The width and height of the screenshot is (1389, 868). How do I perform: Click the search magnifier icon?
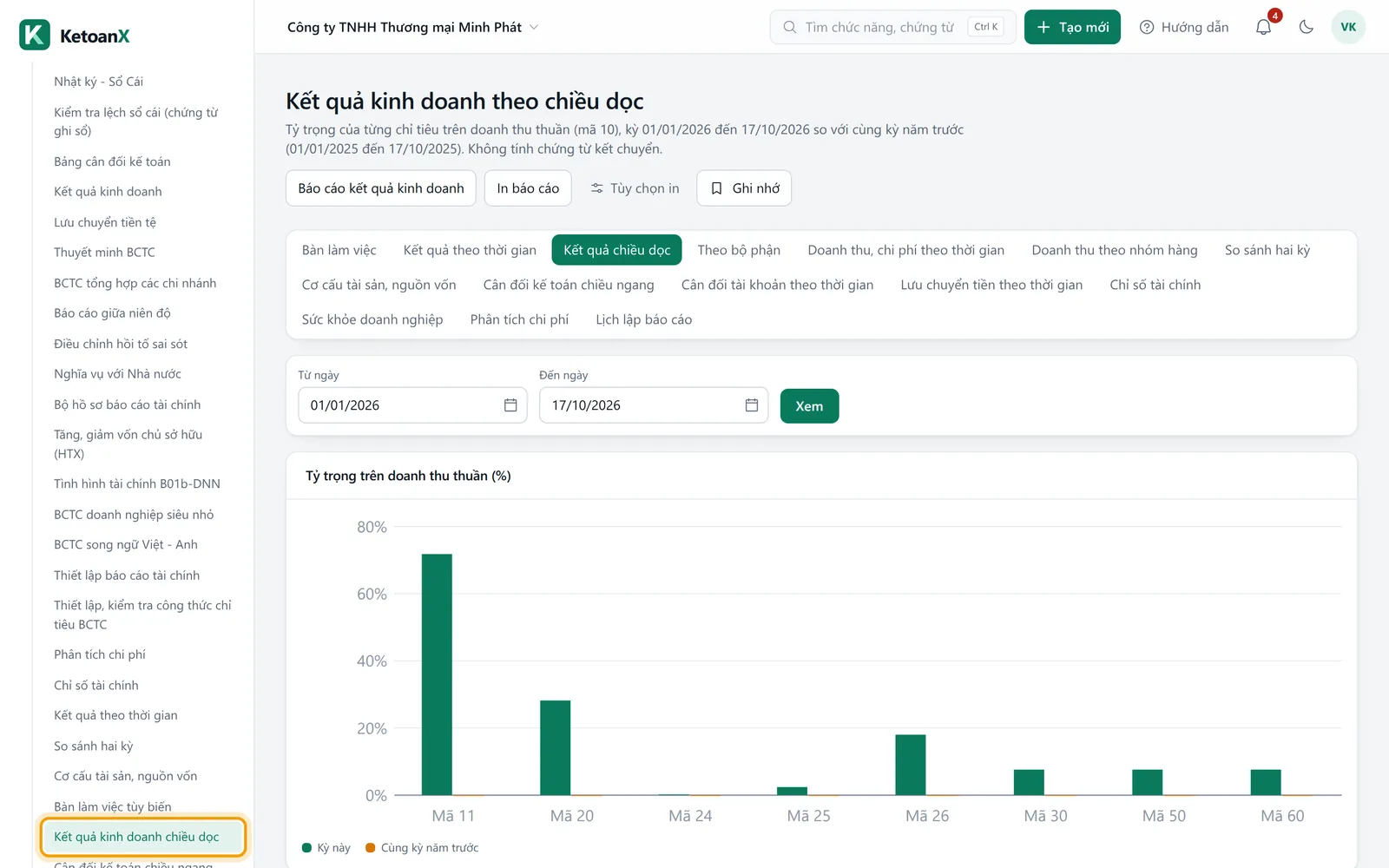point(789,27)
